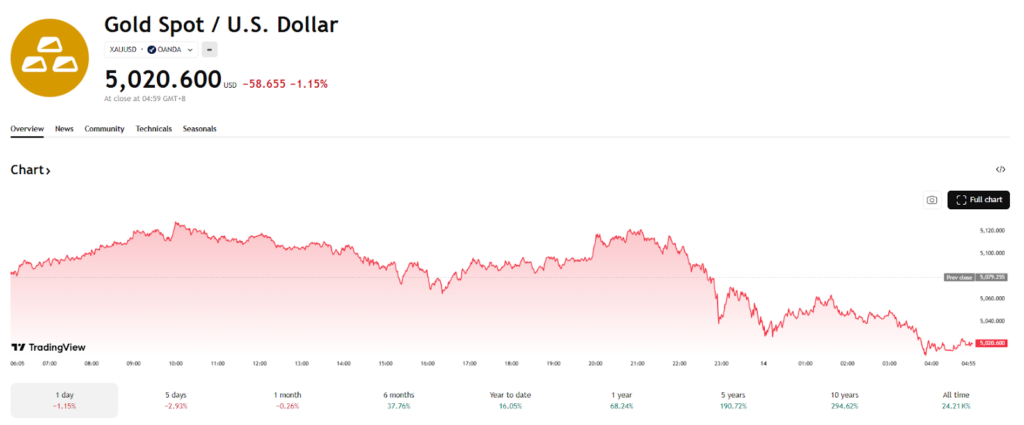Go to the Technicals tab
Image resolution: width=1024 pixels, height=425 pixels.
pyautogui.click(x=154, y=129)
